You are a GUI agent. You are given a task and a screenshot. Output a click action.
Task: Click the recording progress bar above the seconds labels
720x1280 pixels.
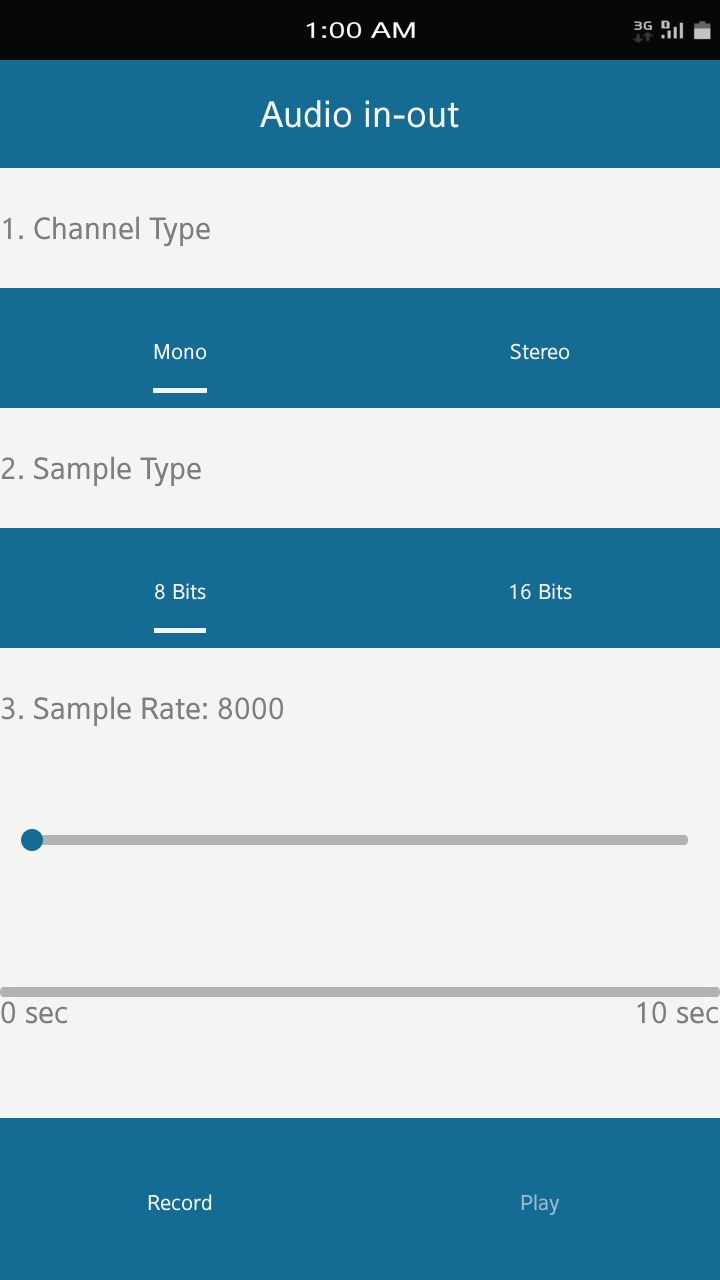pyautogui.click(x=360, y=992)
